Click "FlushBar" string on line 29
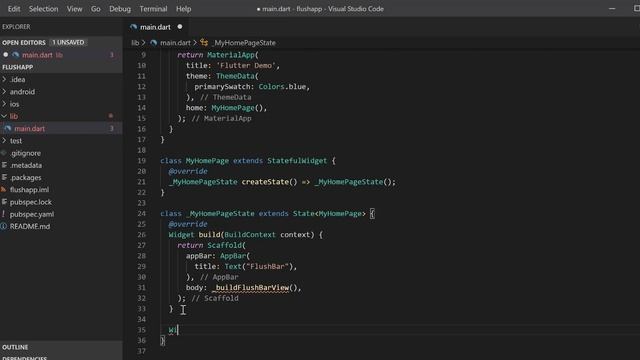Viewport: 640px width, 360px height. pos(267,267)
